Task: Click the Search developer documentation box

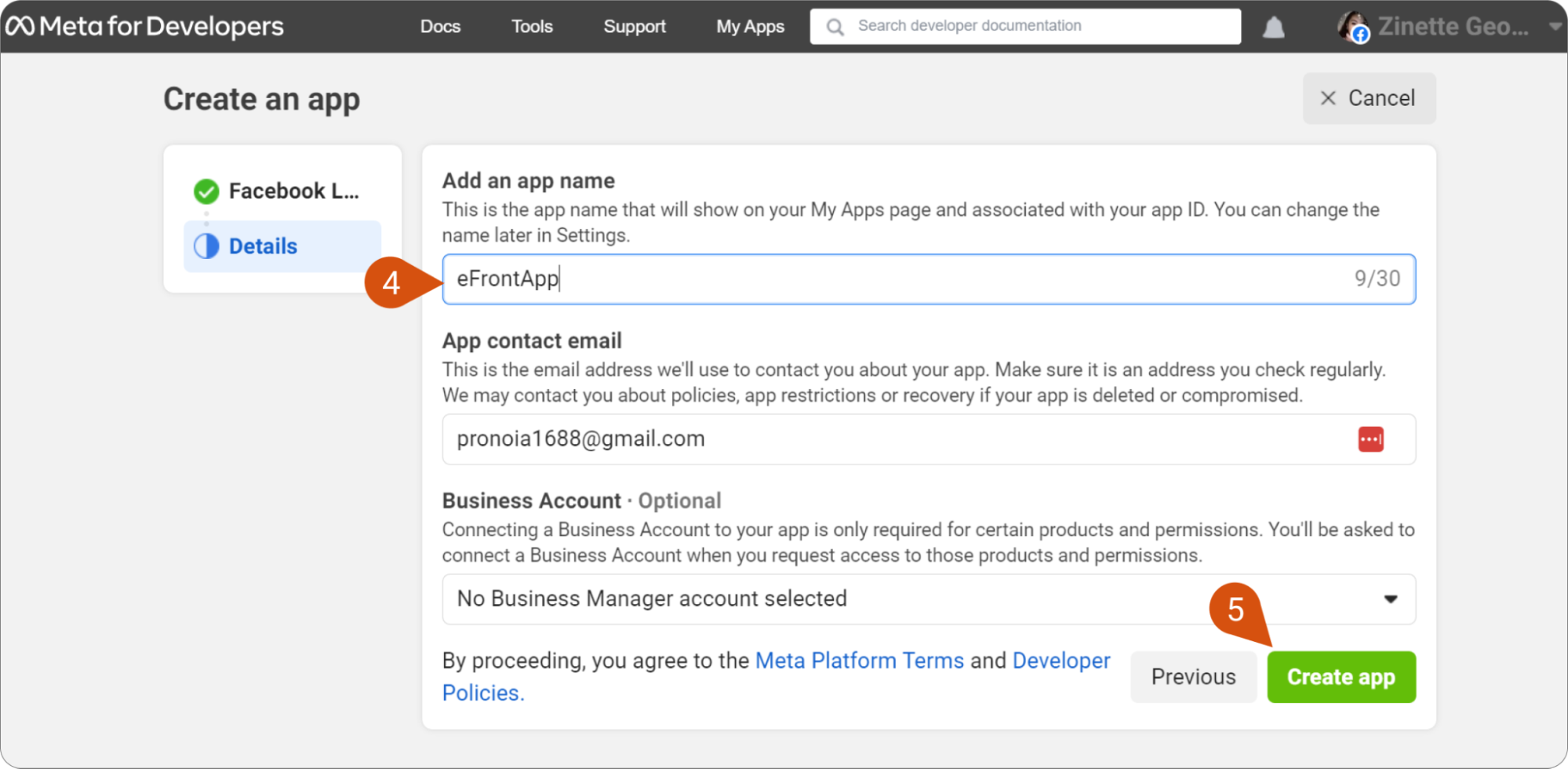Action: point(1025,27)
